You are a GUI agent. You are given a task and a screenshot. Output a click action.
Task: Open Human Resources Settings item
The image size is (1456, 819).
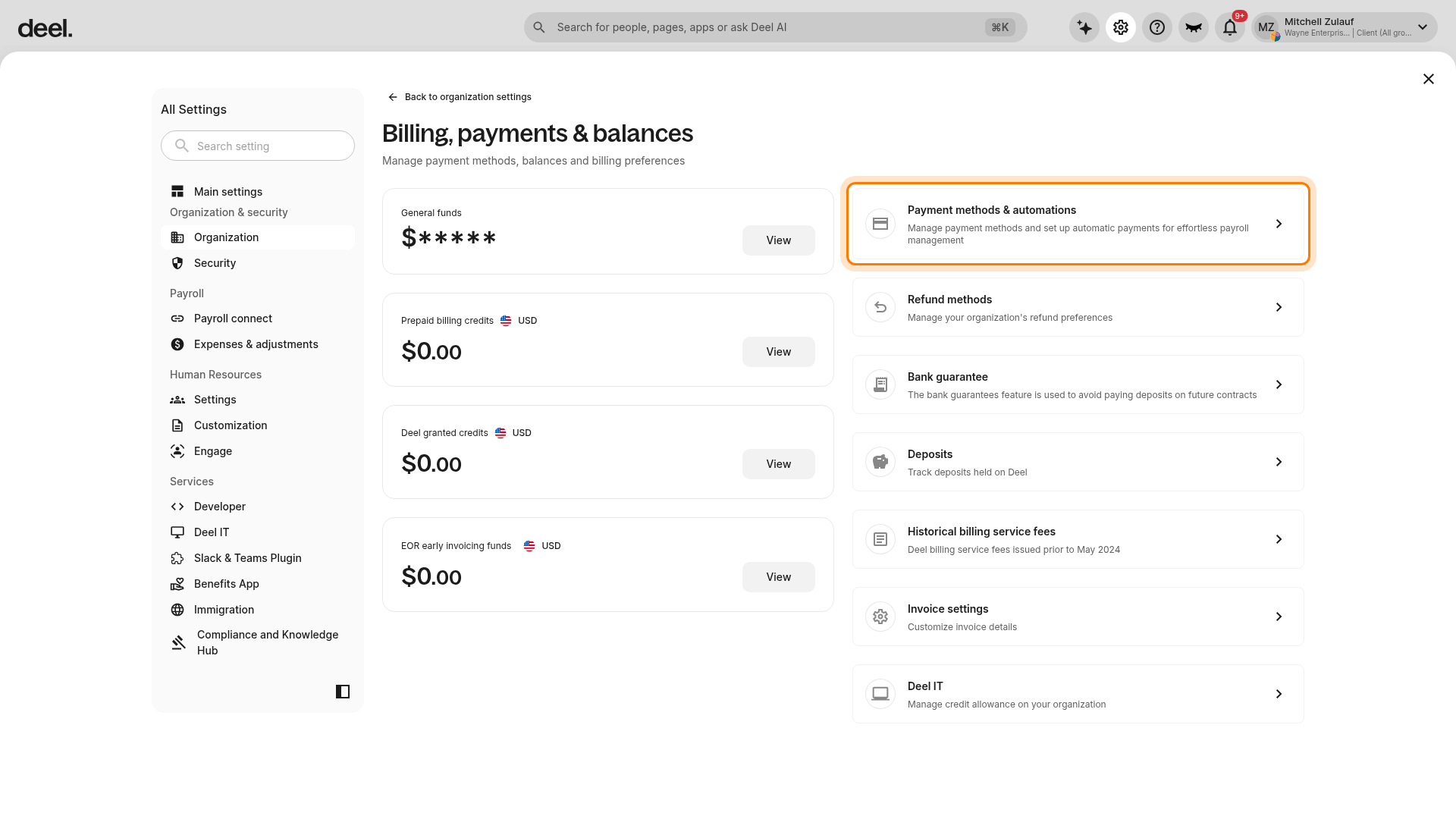[x=258, y=400]
